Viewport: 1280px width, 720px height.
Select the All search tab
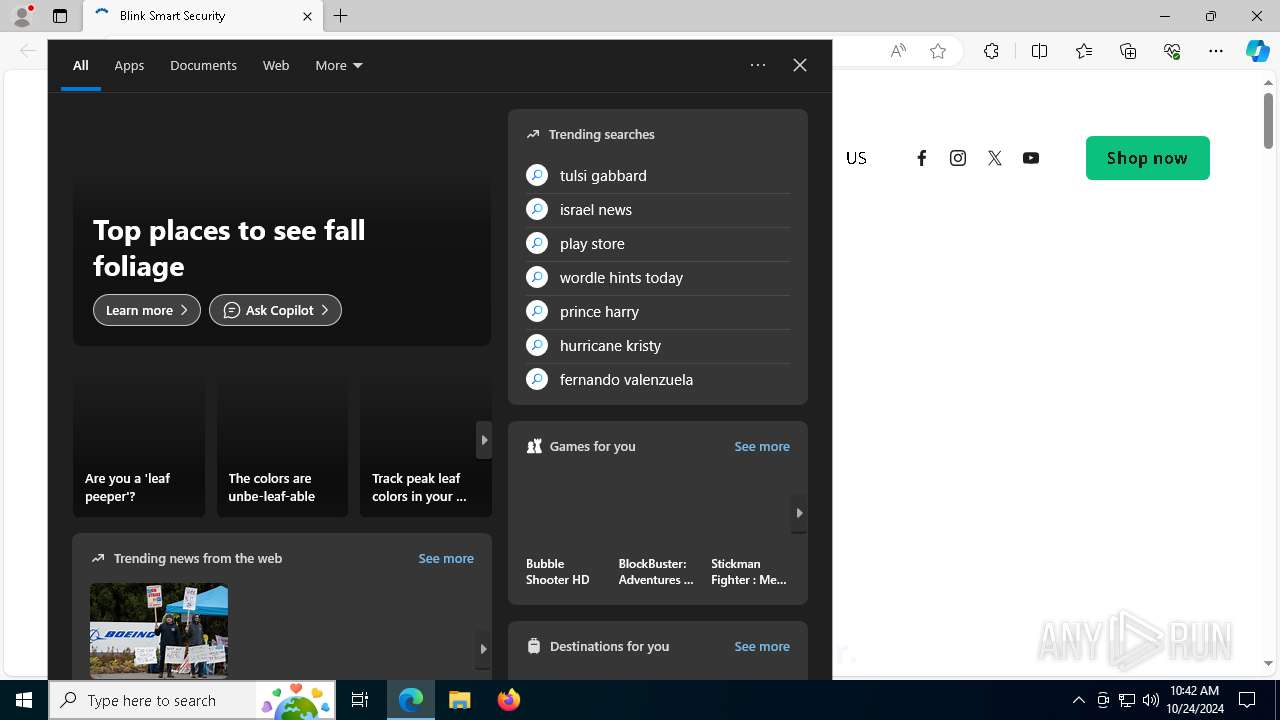coord(81,65)
